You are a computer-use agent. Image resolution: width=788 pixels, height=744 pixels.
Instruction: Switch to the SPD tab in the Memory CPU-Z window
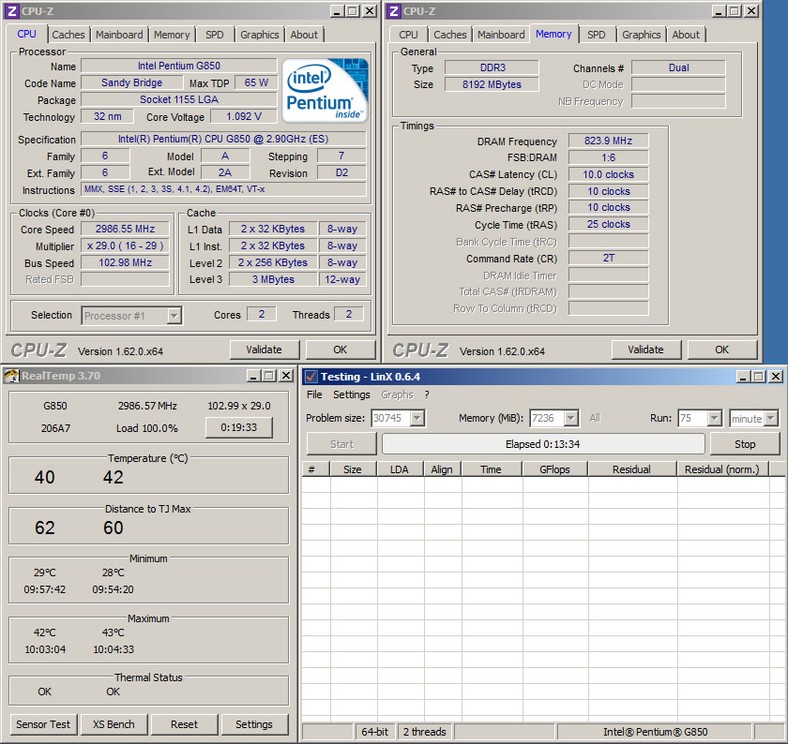point(596,34)
